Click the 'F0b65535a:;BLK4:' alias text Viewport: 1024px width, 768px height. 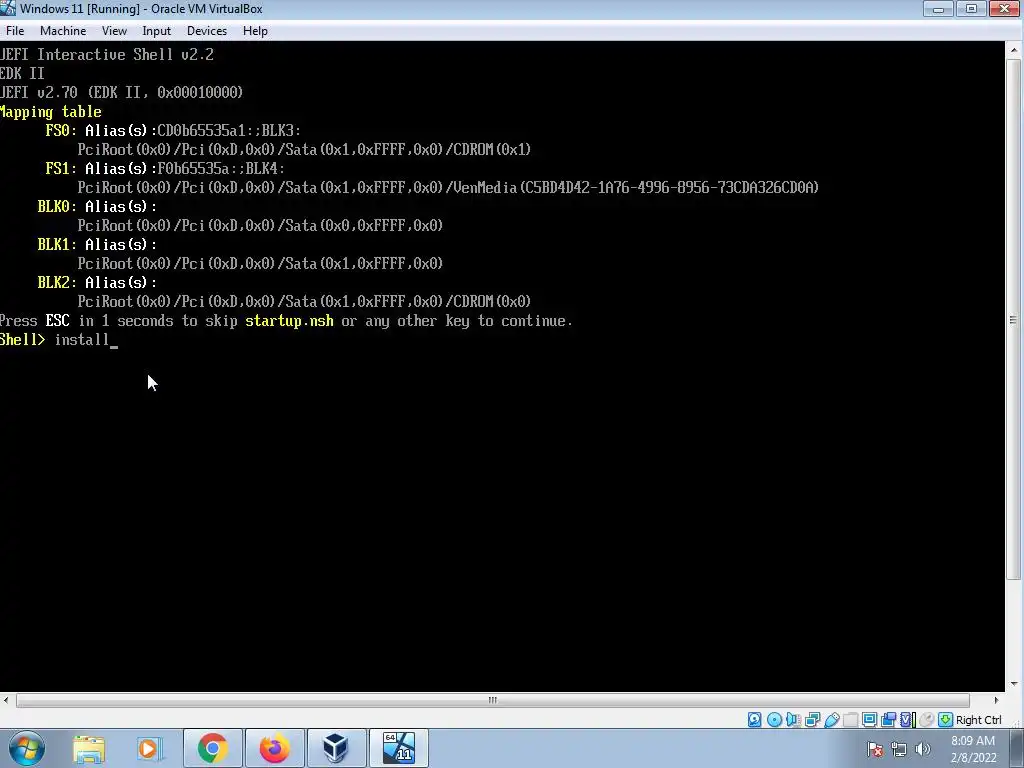point(221,168)
